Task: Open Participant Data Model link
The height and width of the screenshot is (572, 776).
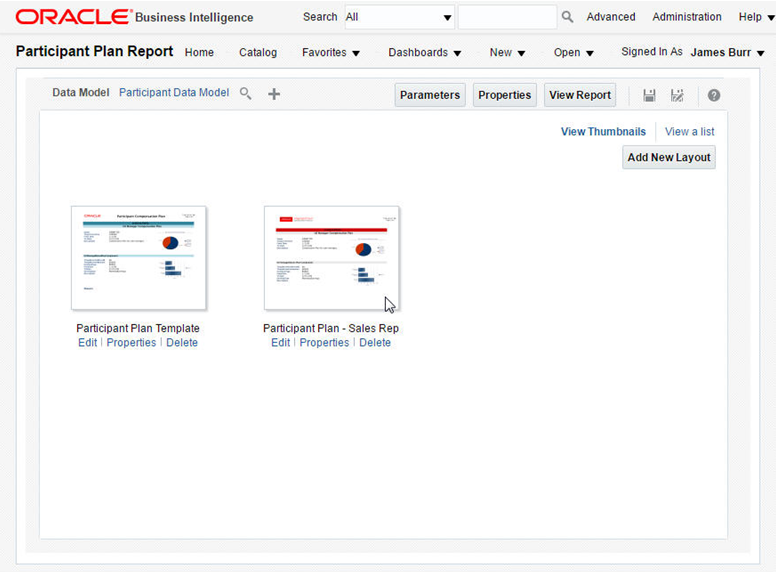Action: pyautogui.click(x=174, y=93)
